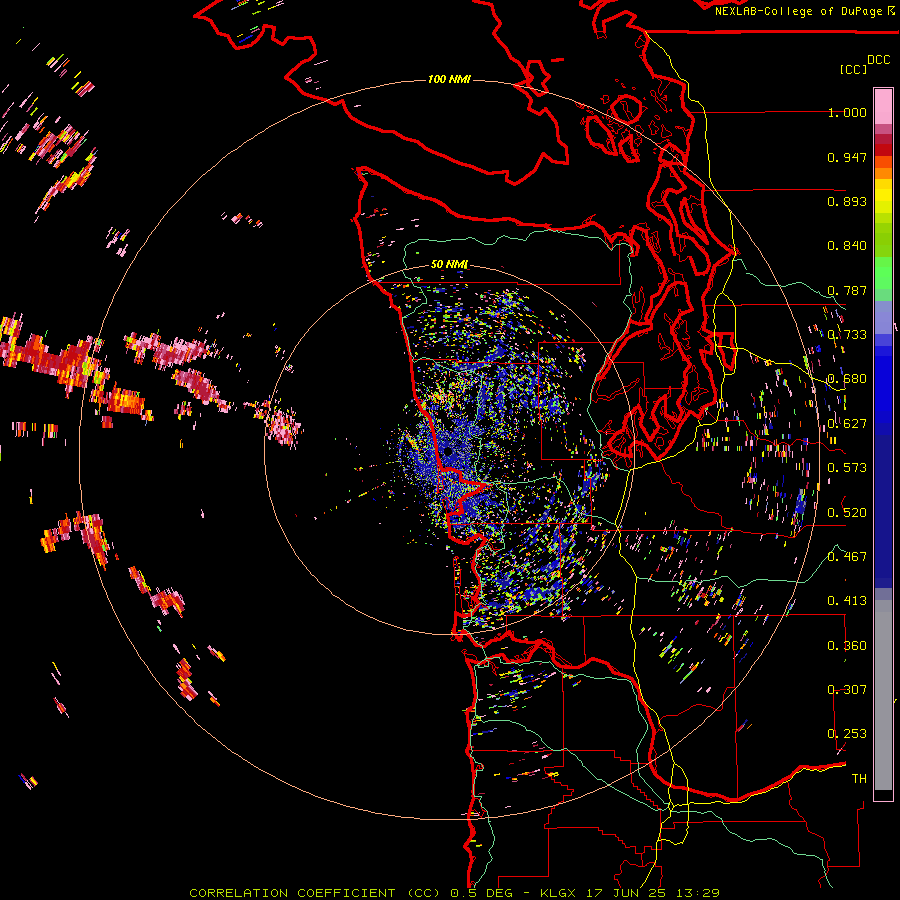
Task: Click the 0.787 legend value
Action: (847, 290)
